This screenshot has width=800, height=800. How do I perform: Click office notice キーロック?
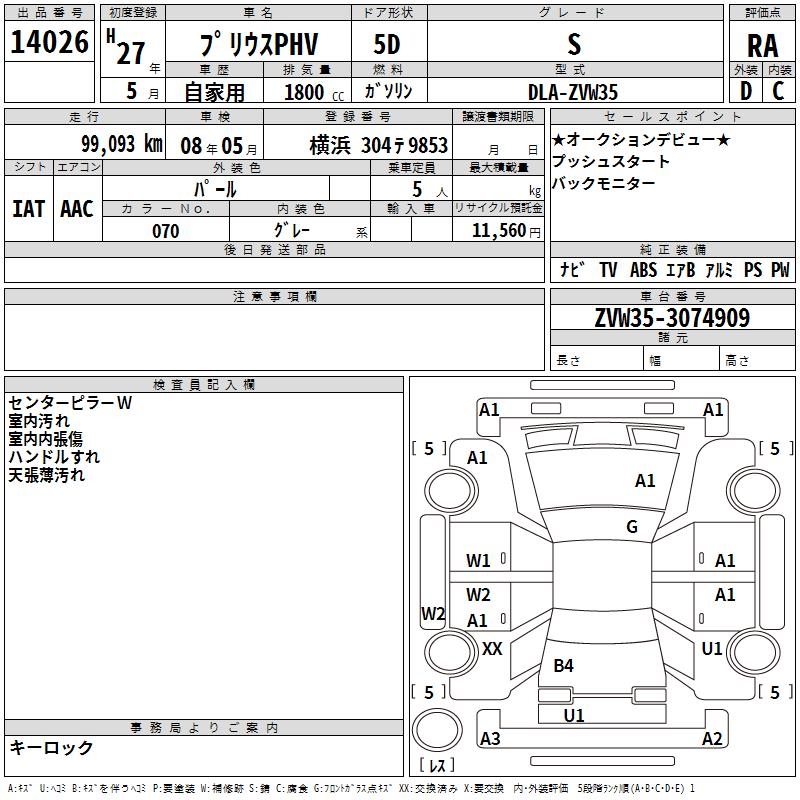(x=51, y=747)
